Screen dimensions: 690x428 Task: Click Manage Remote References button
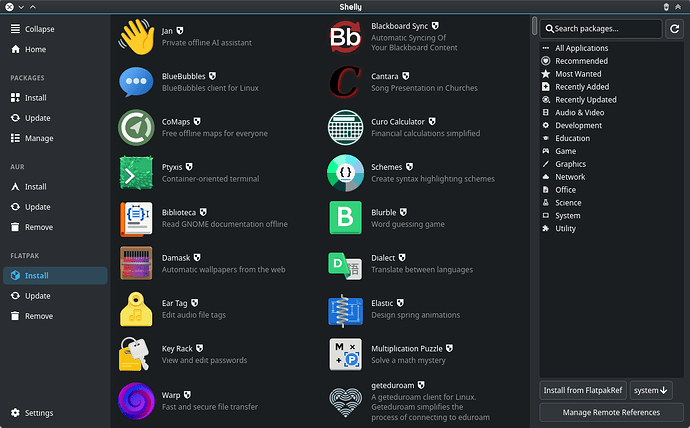pos(611,412)
